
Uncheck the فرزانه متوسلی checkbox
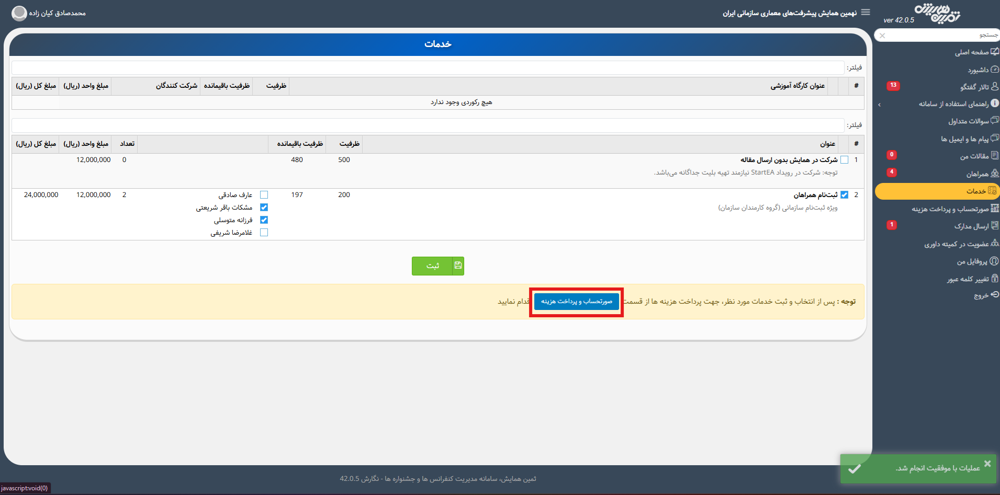pyautogui.click(x=264, y=220)
